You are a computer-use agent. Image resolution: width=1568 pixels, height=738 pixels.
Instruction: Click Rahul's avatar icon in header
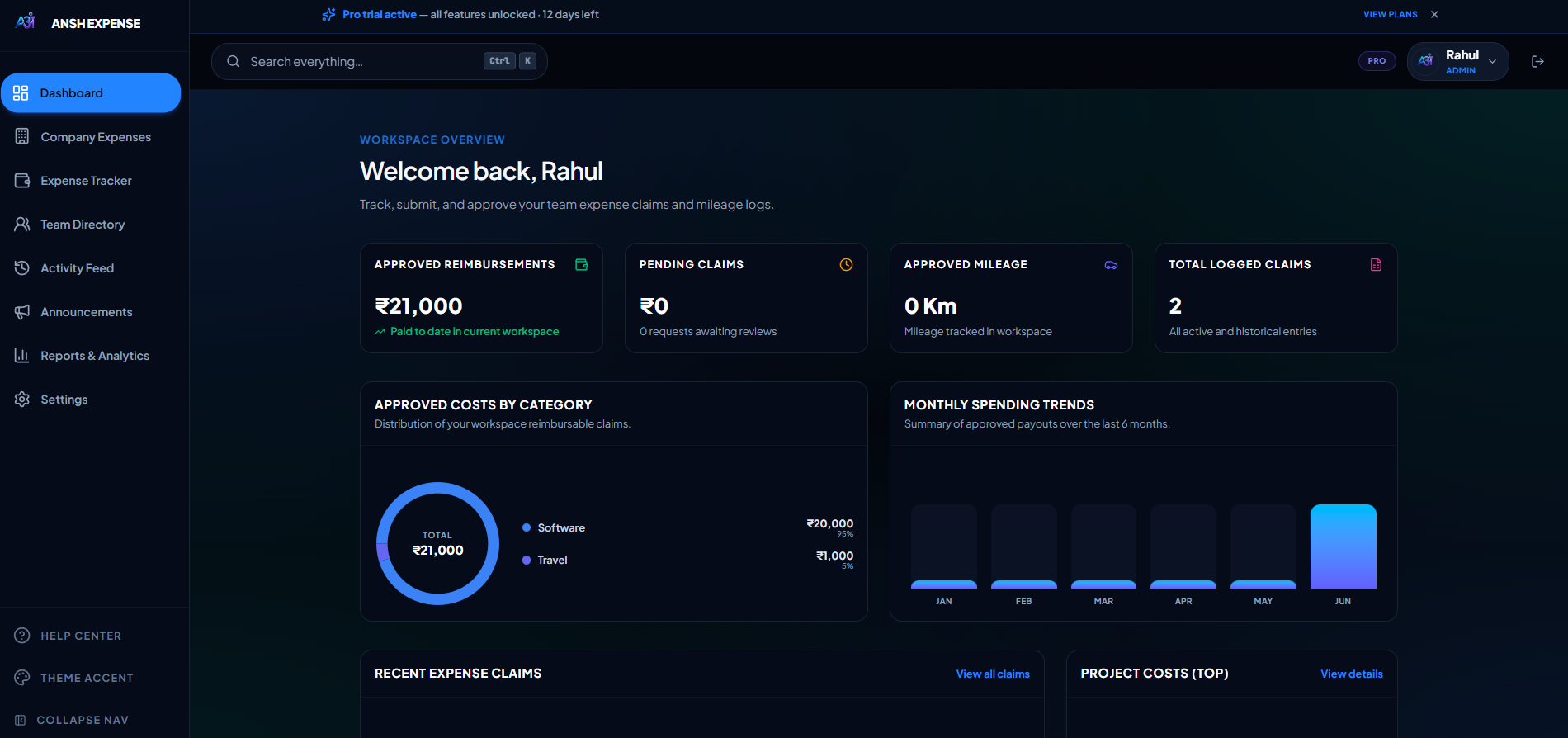pos(1425,61)
